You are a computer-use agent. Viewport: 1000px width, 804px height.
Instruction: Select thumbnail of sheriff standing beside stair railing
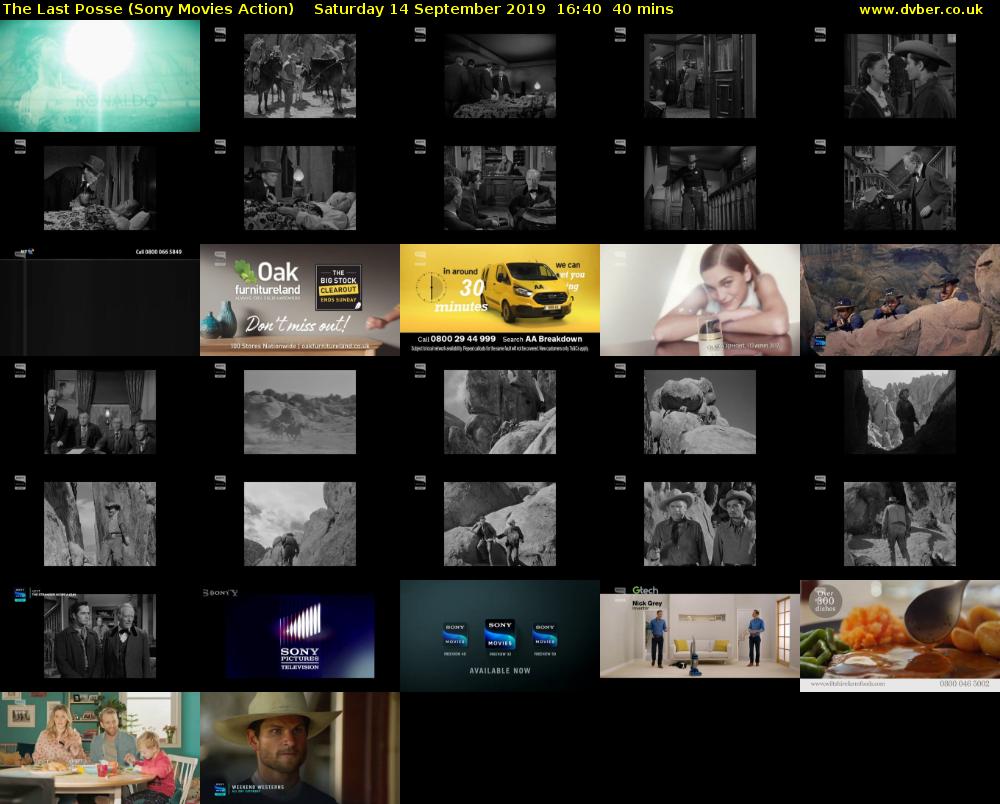(x=700, y=188)
